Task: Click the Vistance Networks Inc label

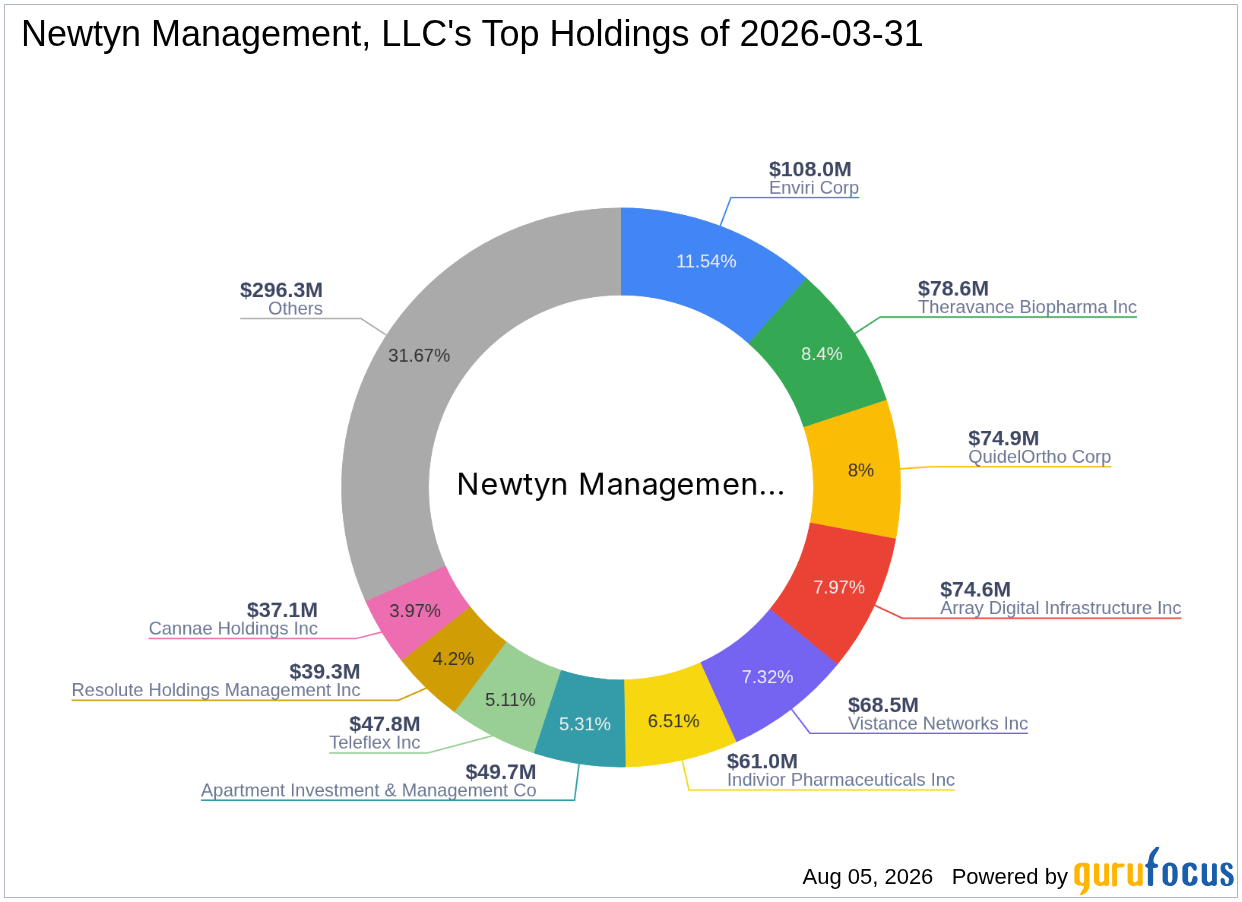Action: point(938,724)
